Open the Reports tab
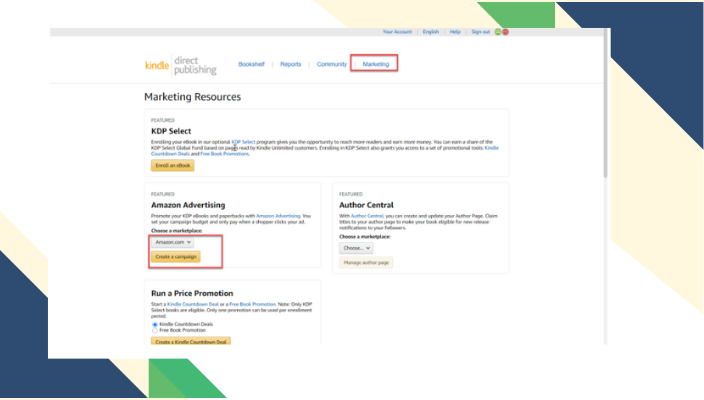The width and height of the screenshot is (704, 400). (290, 64)
